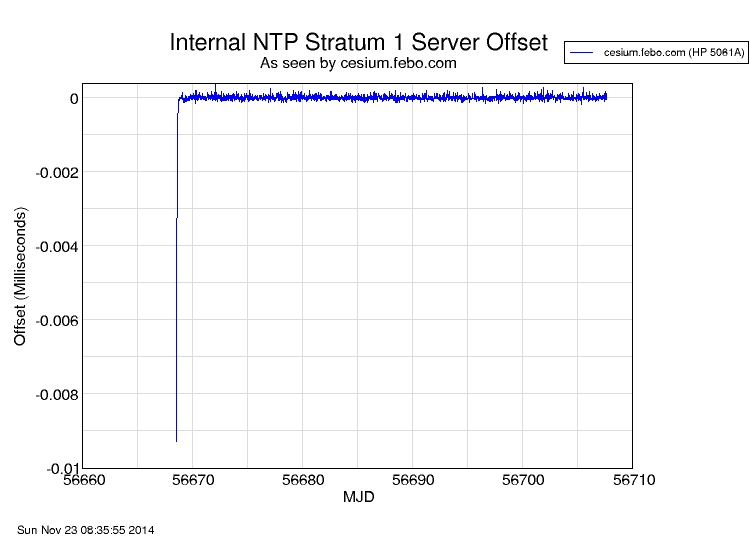The width and height of the screenshot is (750, 550).
Task: Click the 'MJD' x-axis label
Action: pos(358,497)
